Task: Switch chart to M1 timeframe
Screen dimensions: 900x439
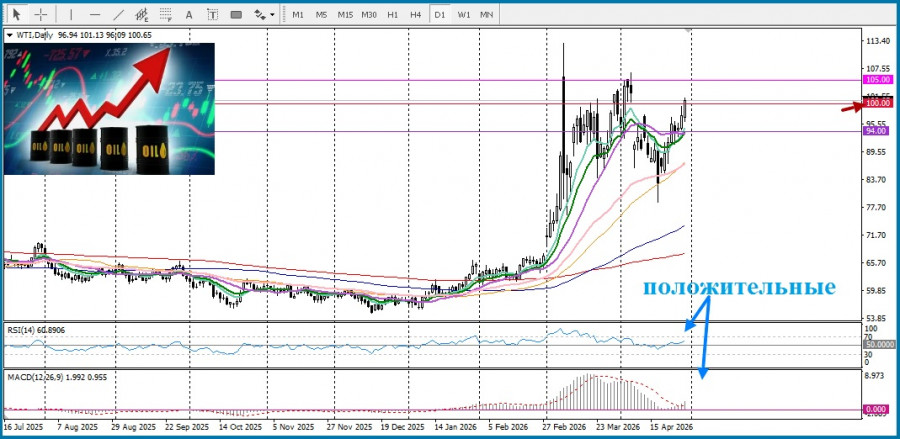Action: (x=298, y=15)
